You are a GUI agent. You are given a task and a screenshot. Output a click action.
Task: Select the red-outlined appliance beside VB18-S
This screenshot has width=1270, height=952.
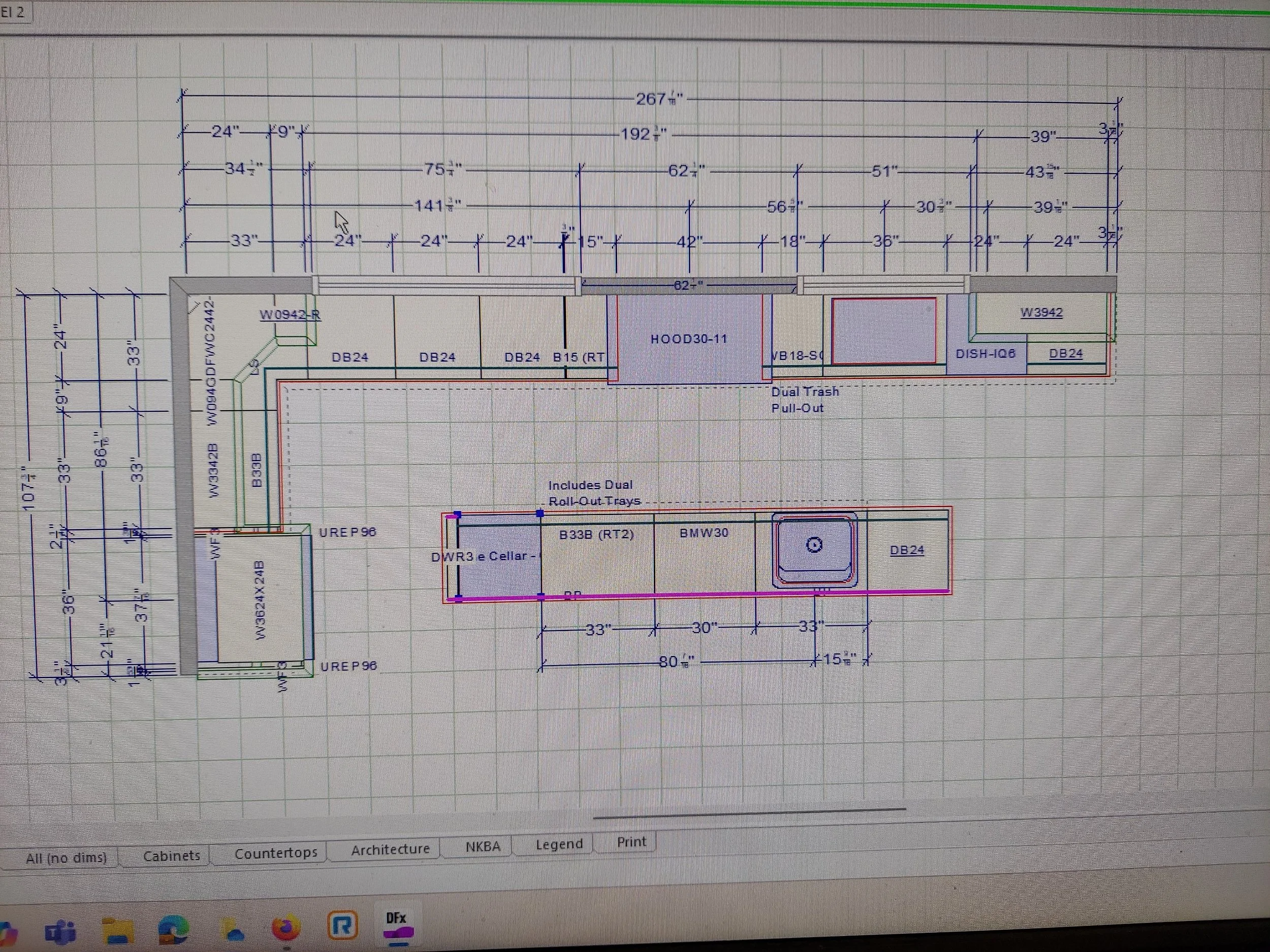[884, 331]
